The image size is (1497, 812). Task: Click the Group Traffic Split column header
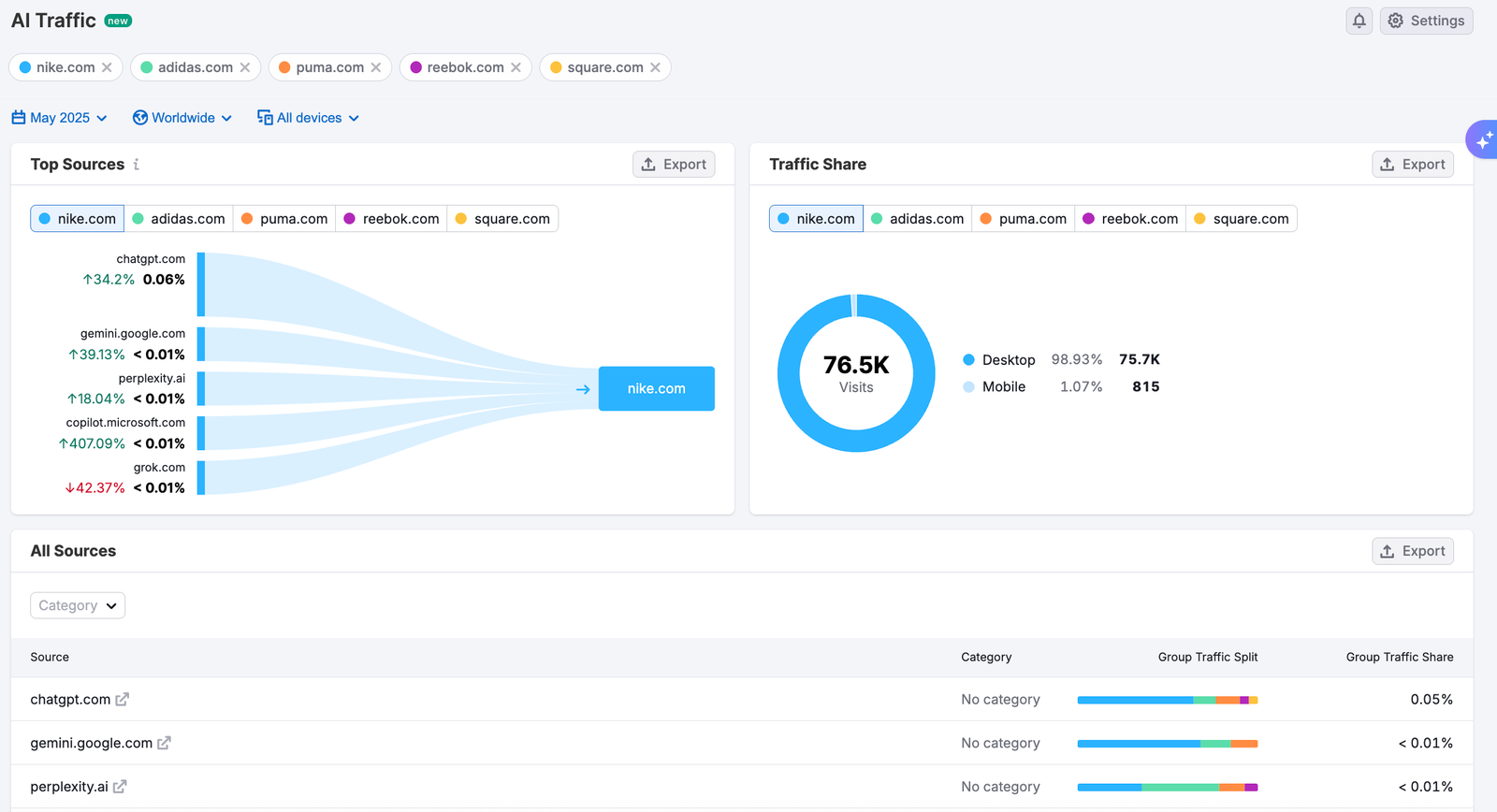coord(1208,657)
